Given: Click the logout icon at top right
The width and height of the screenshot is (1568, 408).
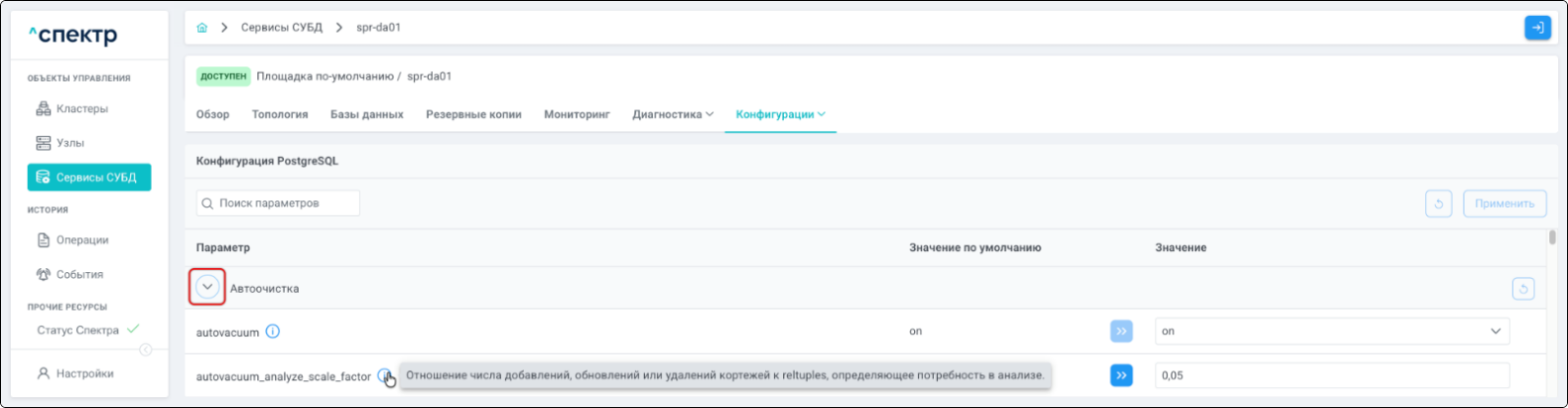Looking at the screenshot, I should tap(1537, 28).
